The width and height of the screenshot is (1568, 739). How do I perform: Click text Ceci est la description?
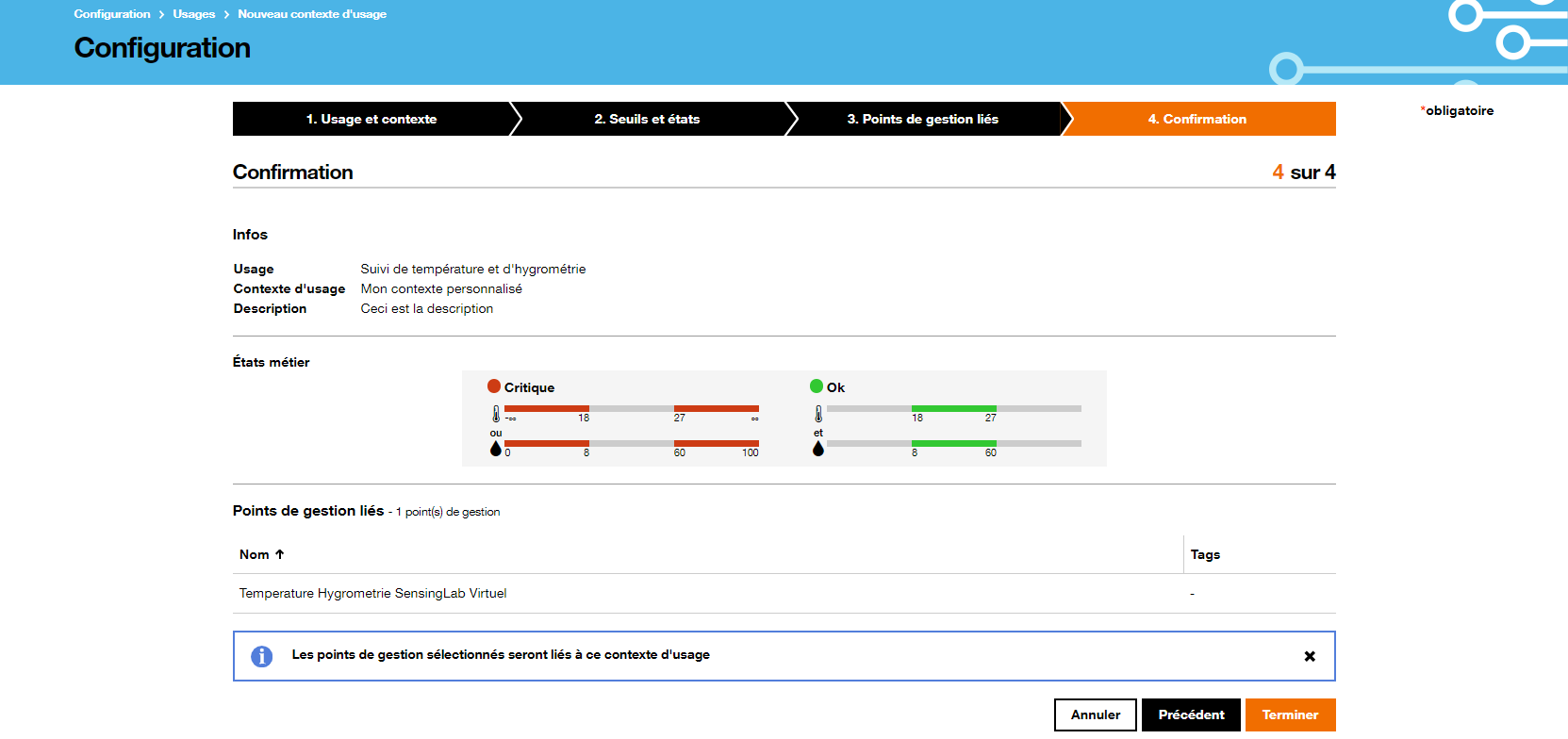pos(427,308)
